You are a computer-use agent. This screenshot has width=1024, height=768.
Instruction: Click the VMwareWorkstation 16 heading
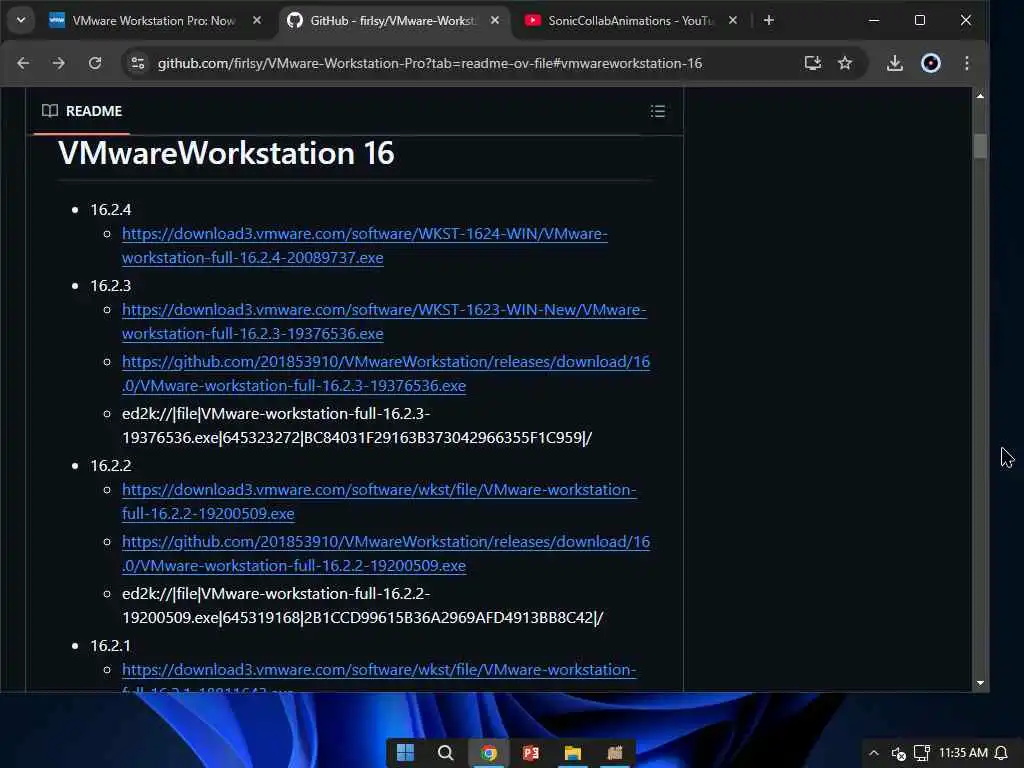(226, 153)
